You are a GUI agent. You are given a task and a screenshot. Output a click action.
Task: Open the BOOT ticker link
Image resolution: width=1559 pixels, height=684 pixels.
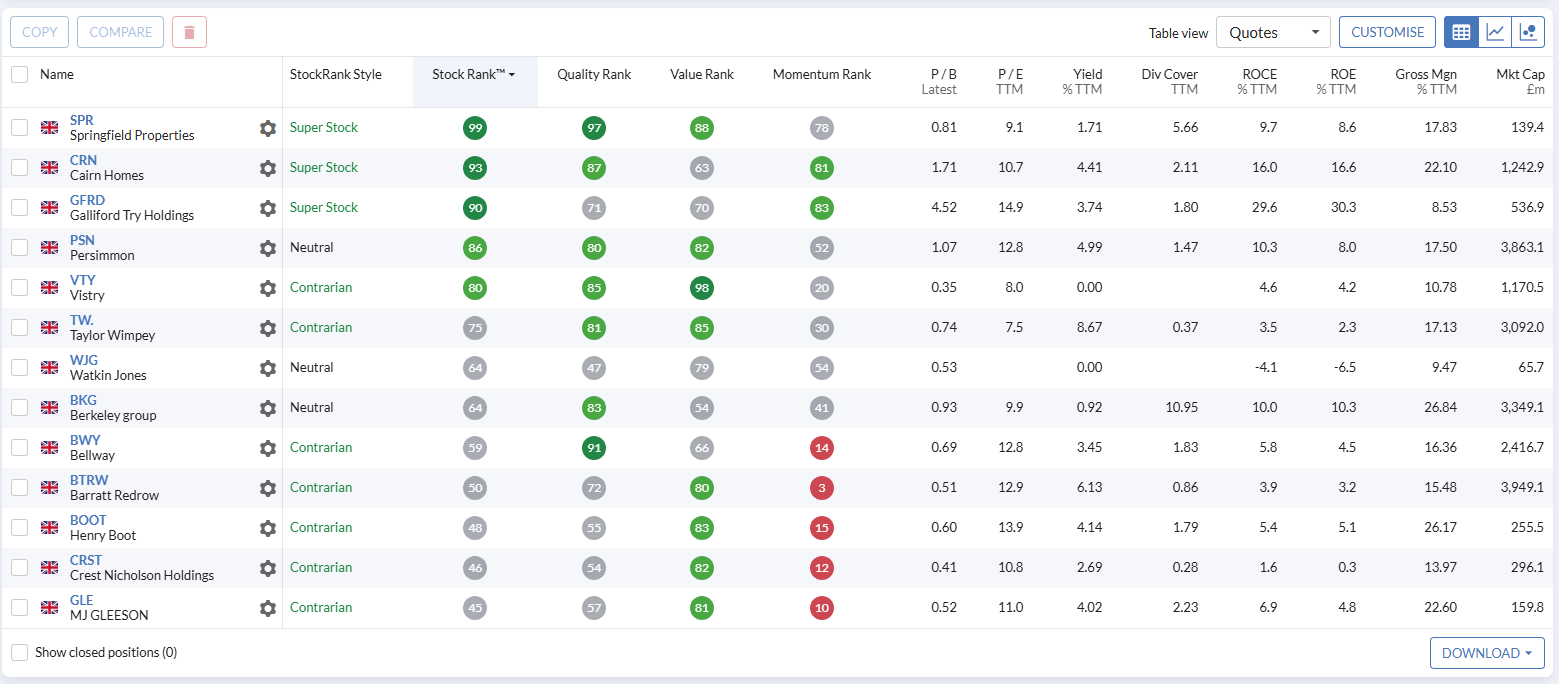click(x=88, y=520)
